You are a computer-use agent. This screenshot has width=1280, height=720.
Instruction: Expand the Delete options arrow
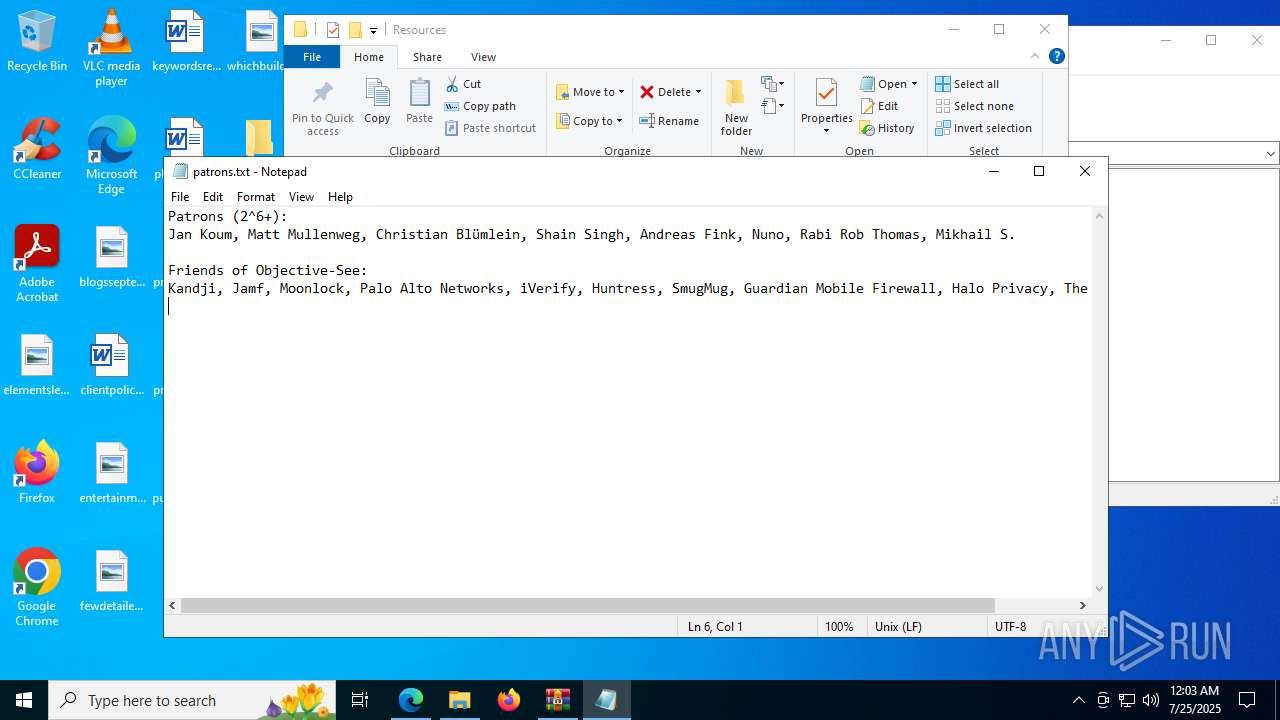point(698,92)
